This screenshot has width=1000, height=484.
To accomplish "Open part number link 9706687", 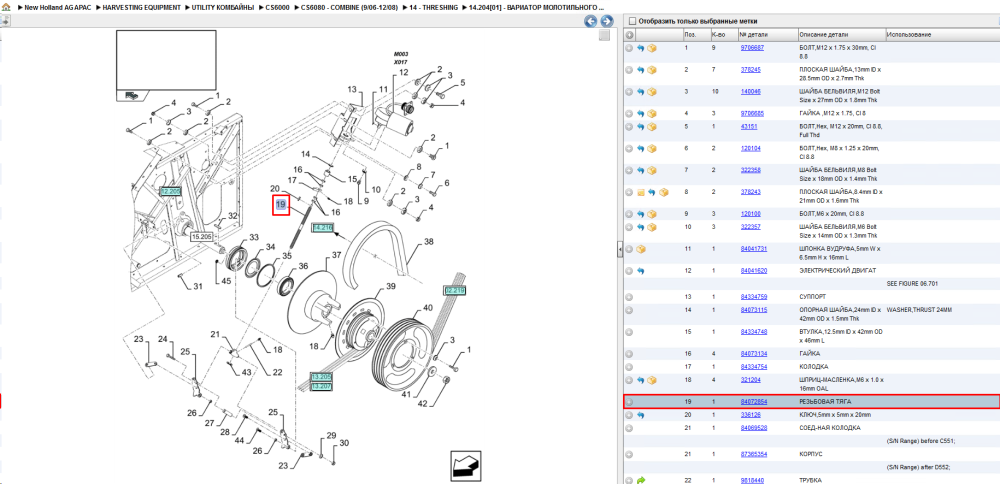I will (x=752, y=48).
